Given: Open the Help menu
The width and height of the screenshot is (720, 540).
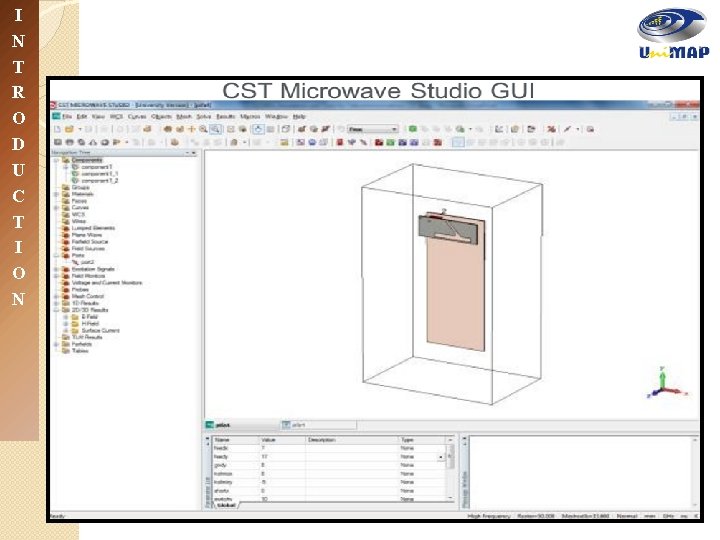Looking at the screenshot, I should 299,117.
